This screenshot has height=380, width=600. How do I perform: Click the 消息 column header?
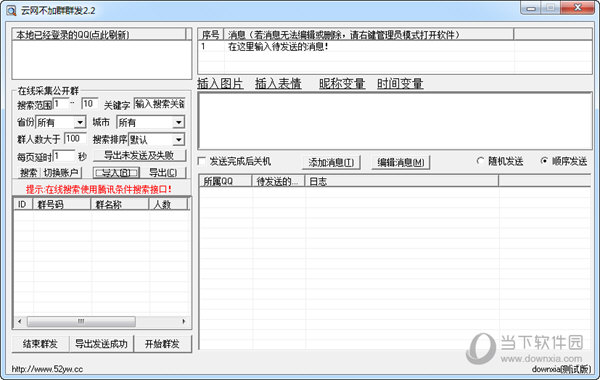coord(368,34)
